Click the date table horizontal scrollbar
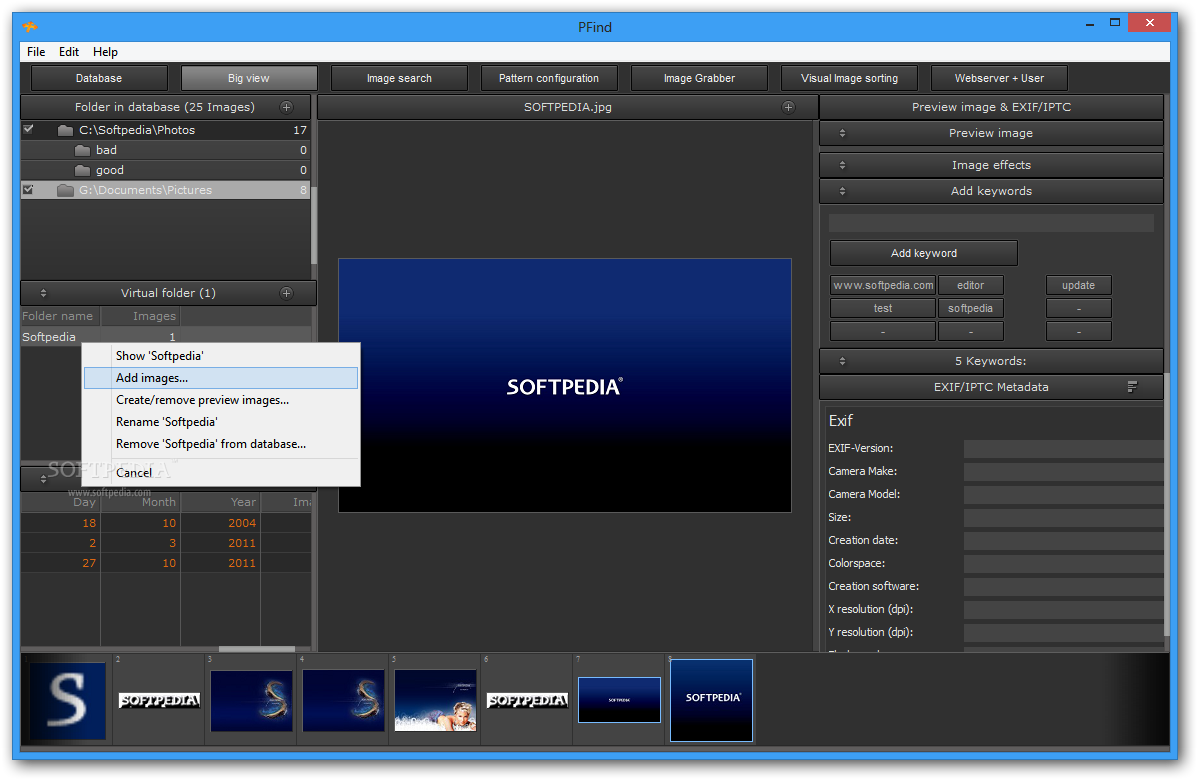1198x780 pixels. click(x=257, y=649)
